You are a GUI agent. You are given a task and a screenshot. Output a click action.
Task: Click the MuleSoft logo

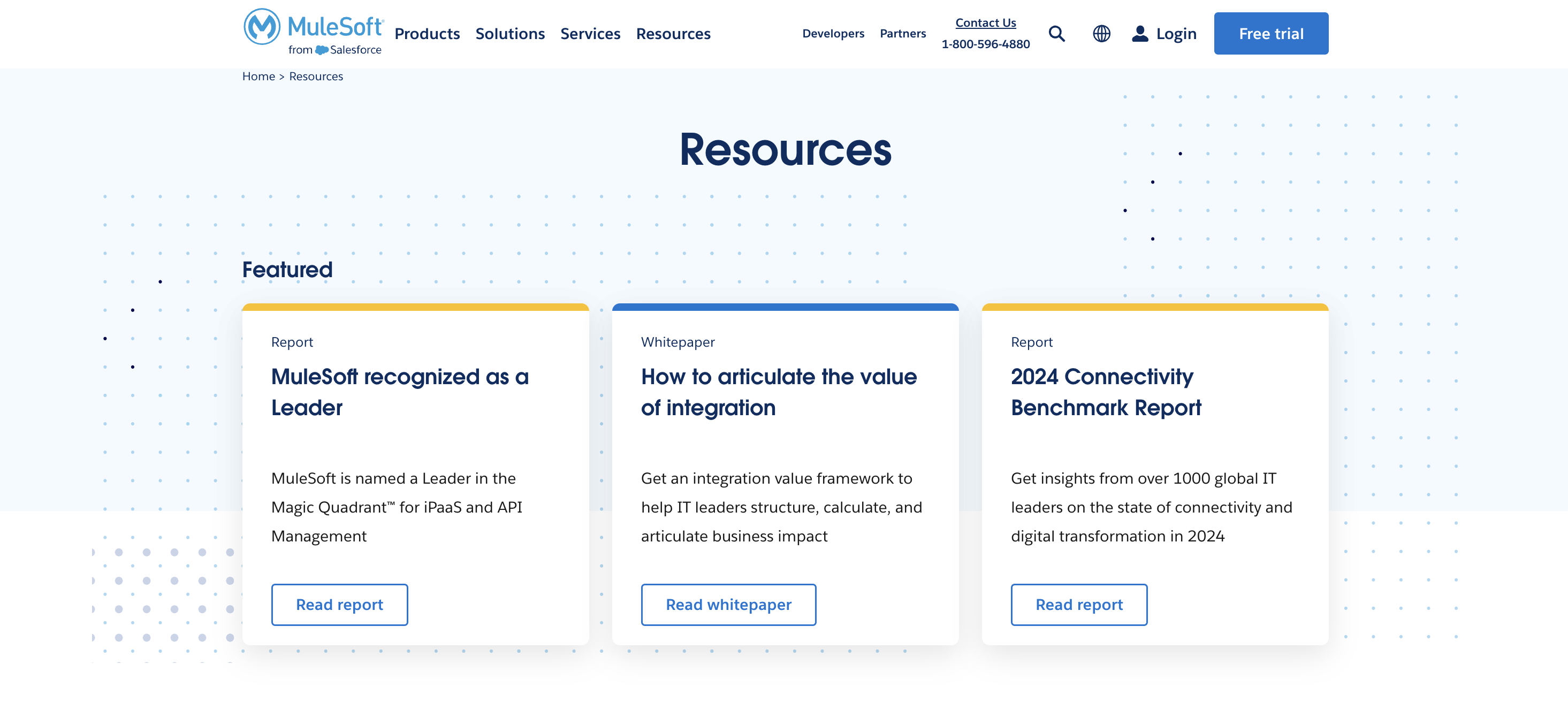pyautogui.click(x=313, y=32)
